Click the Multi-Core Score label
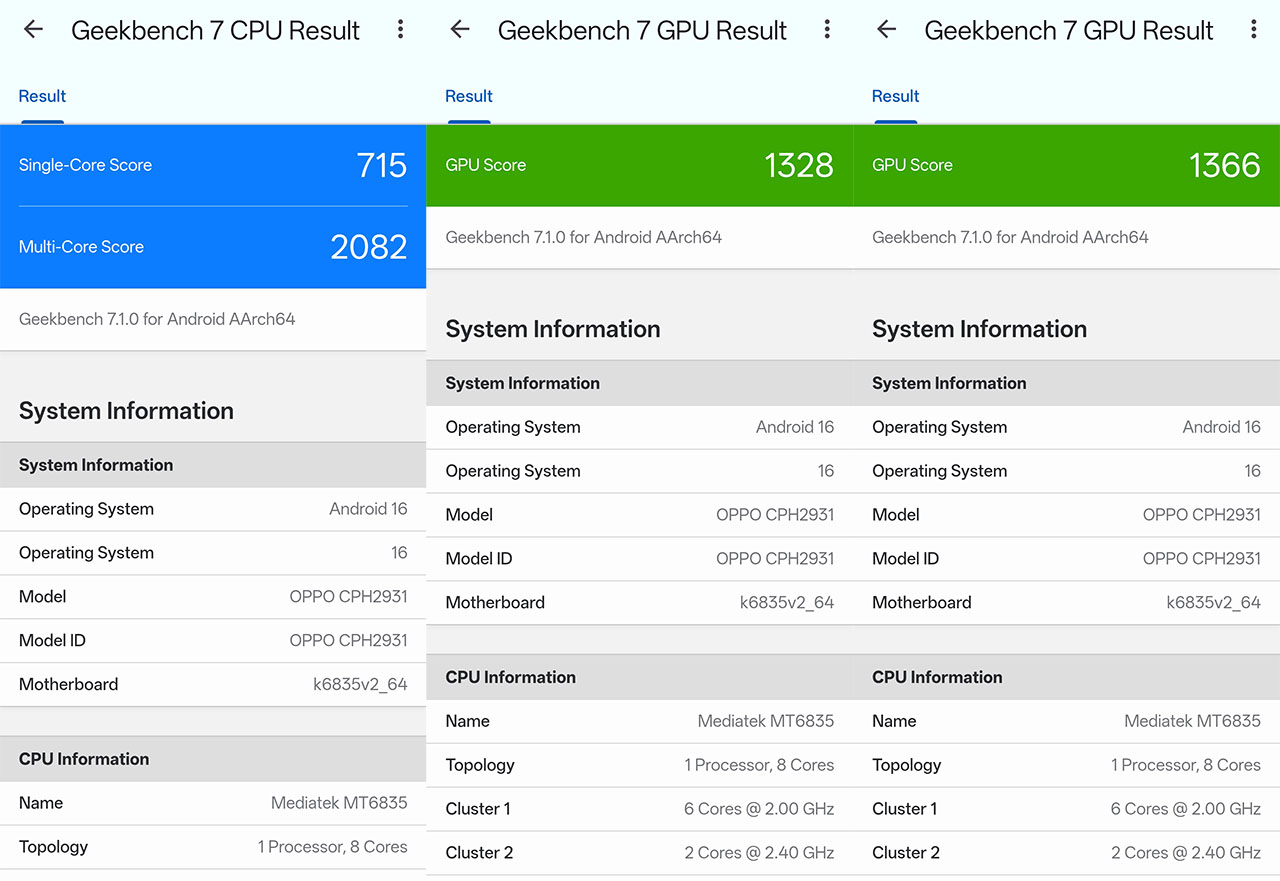 [x=81, y=247]
